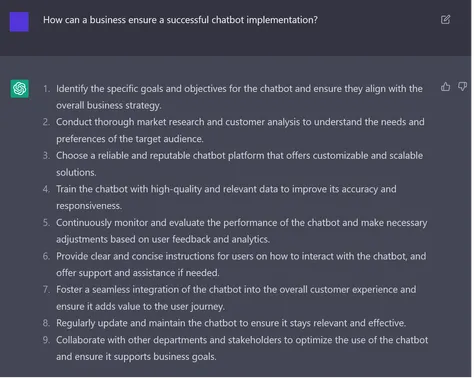Click the line starting 'Train the chatbot with high-quality'
This screenshot has height=381, width=476.
point(228,190)
